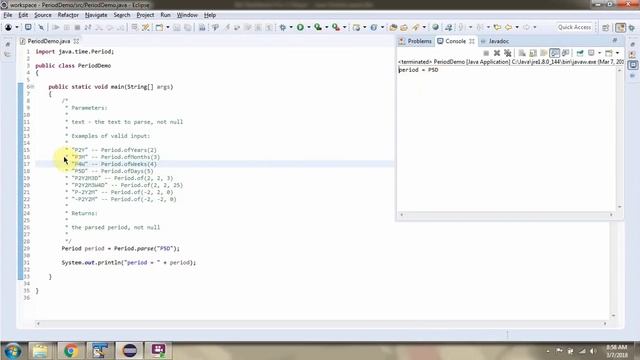Viewport: 640px width, 360px height.
Task: Open the Refactor menu
Action: (x=68, y=15)
